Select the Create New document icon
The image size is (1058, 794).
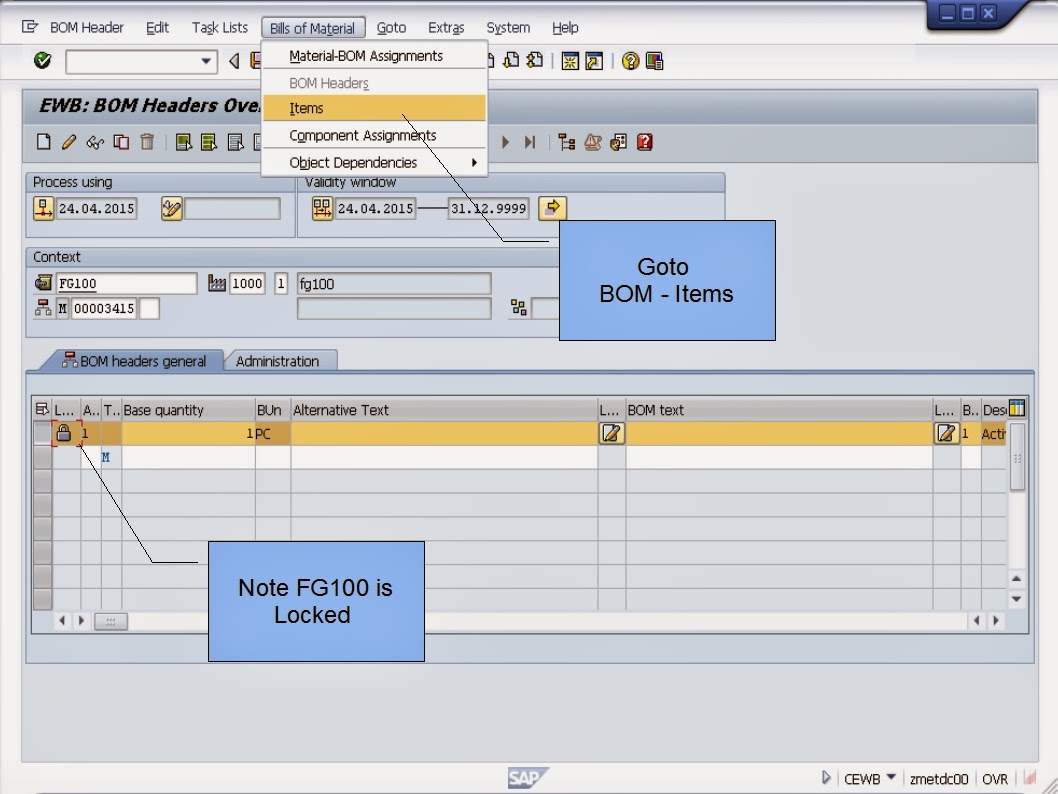pos(43,141)
